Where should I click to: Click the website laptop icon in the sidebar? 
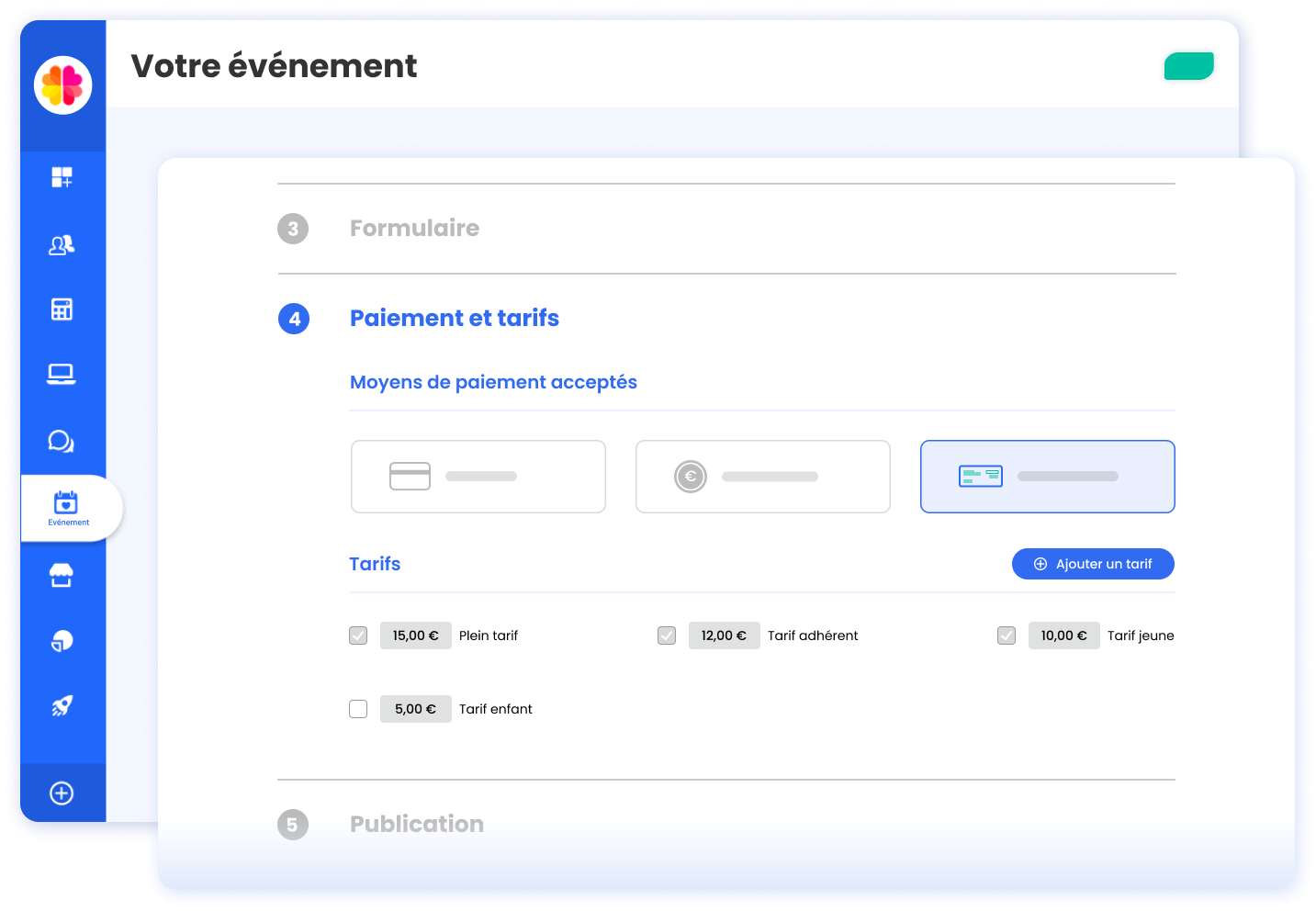pos(62,374)
